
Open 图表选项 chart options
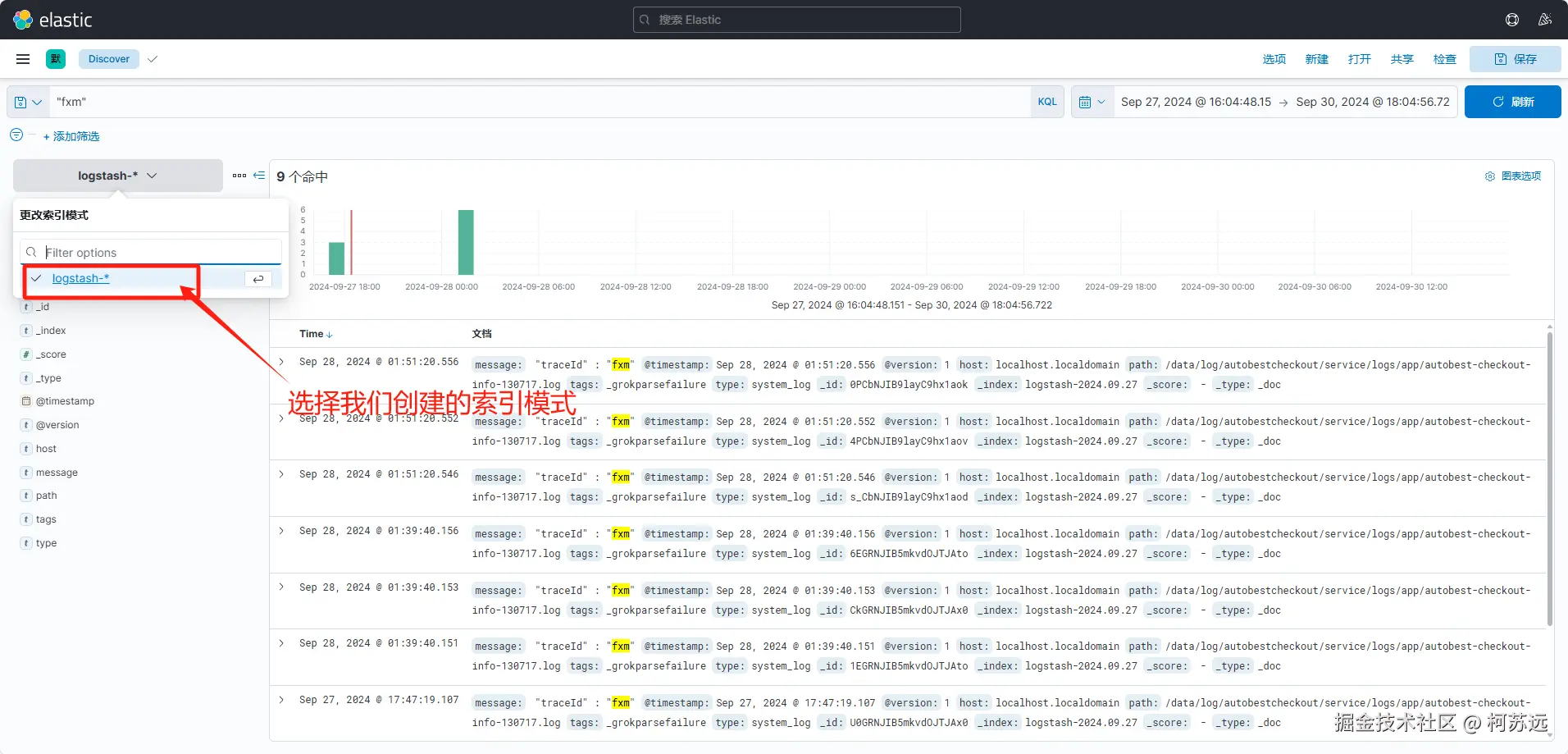click(1513, 176)
